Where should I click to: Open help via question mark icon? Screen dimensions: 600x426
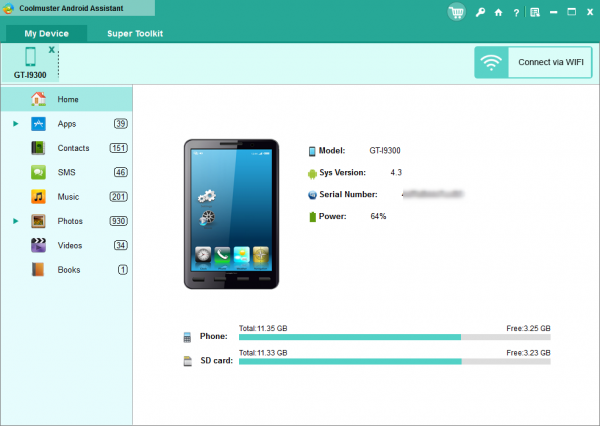coord(515,13)
